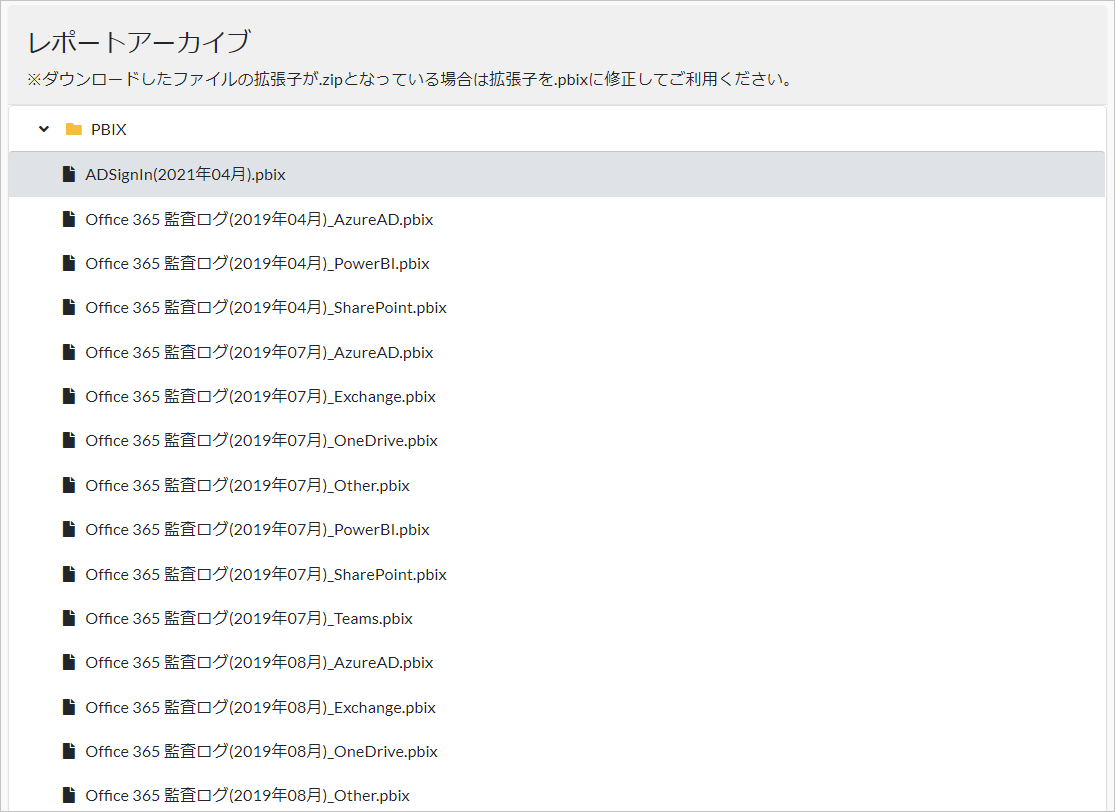Click file icon for 2019年08月 Other.pbix
This screenshot has height=812, width=1115.
[69, 795]
